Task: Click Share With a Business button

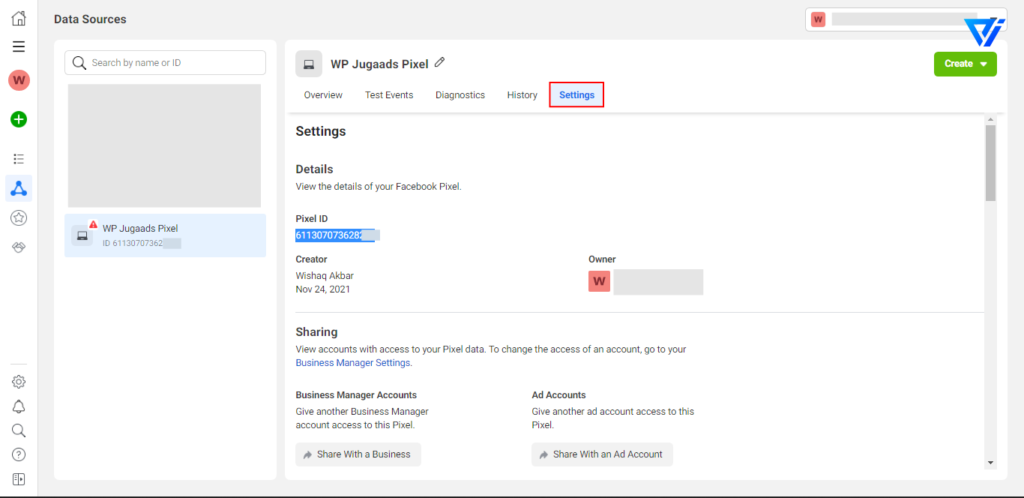Action: click(x=358, y=454)
